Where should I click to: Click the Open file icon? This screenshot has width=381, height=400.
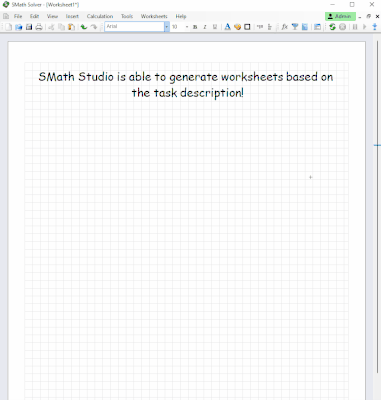pyautogui.click(x=19, y=27)
